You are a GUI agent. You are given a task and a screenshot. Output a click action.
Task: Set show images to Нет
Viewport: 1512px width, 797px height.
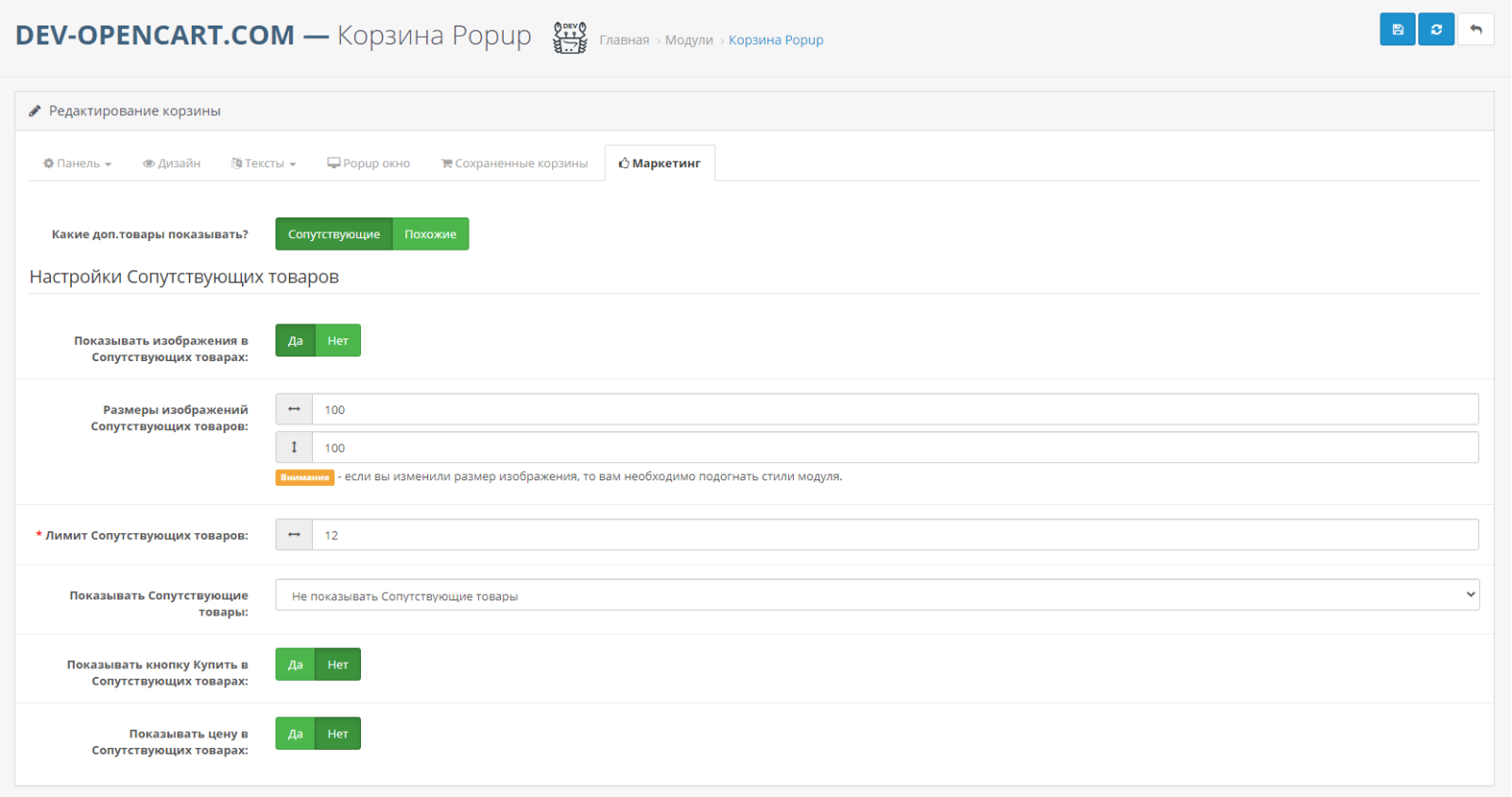(338, 340)
